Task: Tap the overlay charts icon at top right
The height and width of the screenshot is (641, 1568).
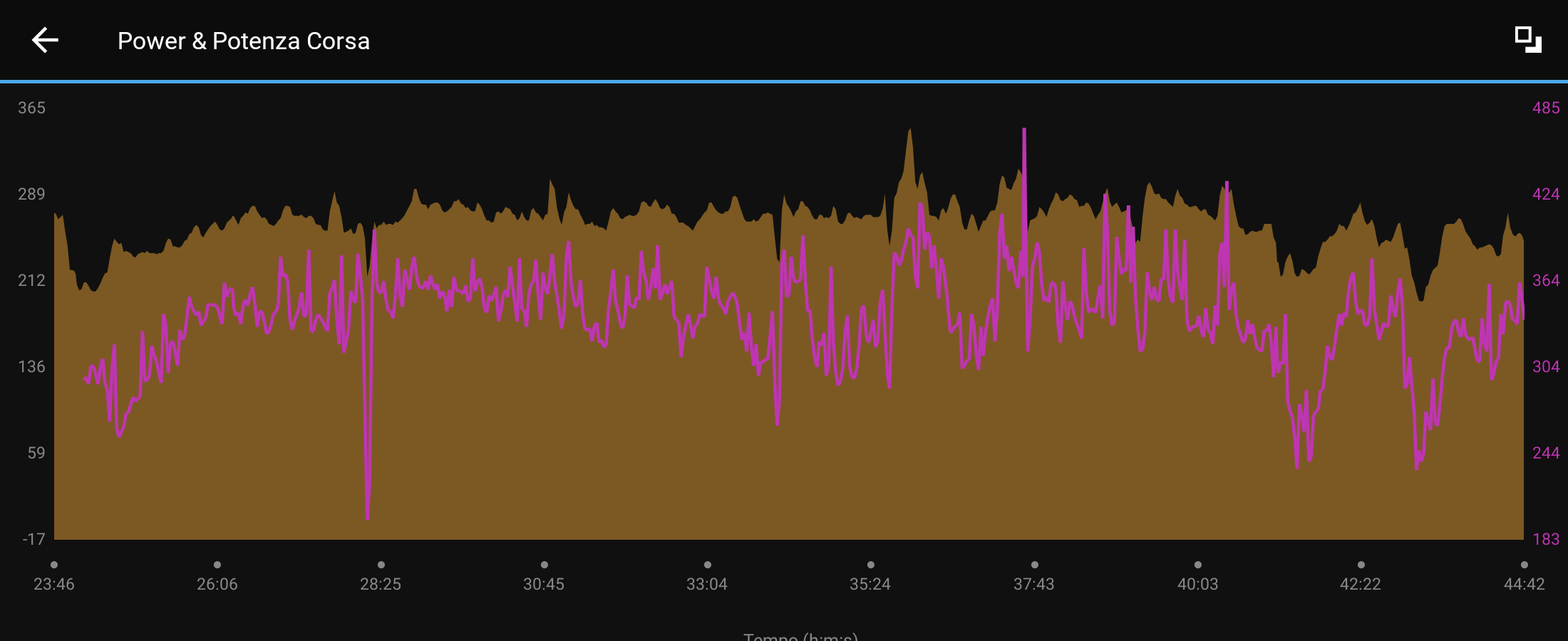Action: pos(1527,40)
